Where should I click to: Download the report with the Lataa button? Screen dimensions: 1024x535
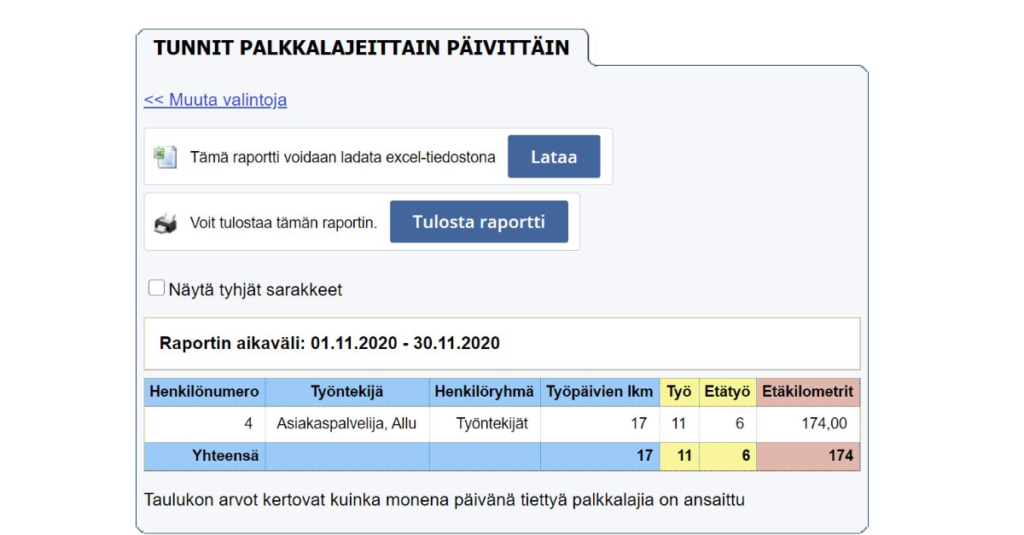[x=554, y=157]
